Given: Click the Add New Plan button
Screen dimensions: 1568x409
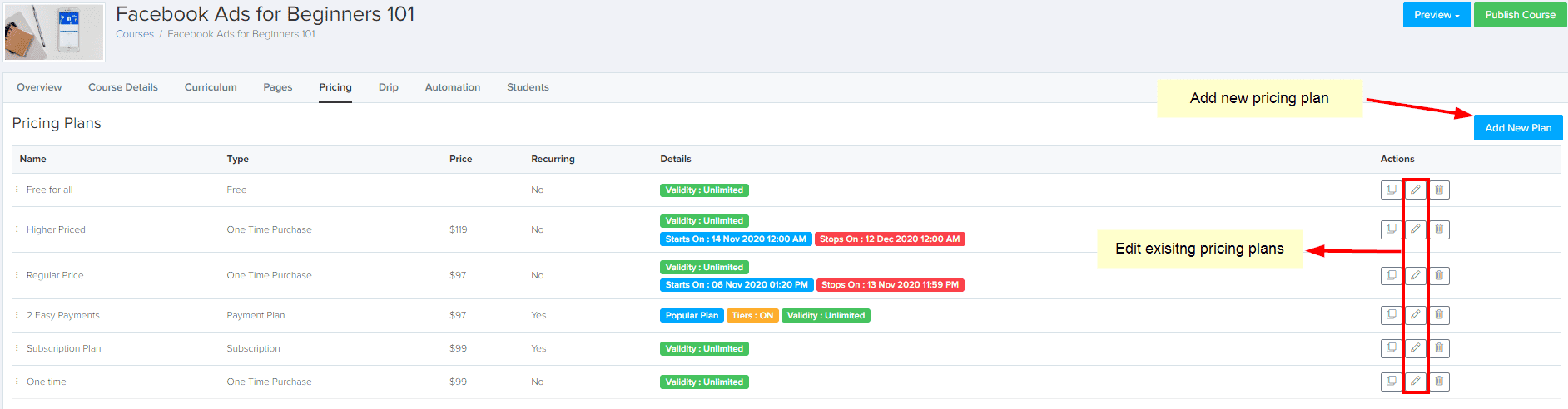Looking at the screenshot, I should pyautogui.click(x=1518, y=128).
